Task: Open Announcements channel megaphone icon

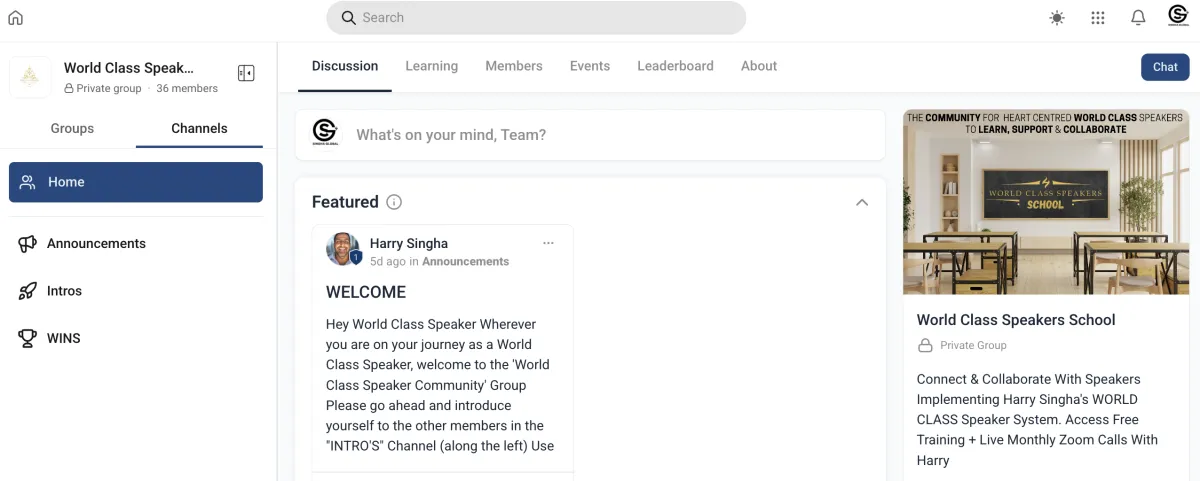Action: (x=28, y=244)
